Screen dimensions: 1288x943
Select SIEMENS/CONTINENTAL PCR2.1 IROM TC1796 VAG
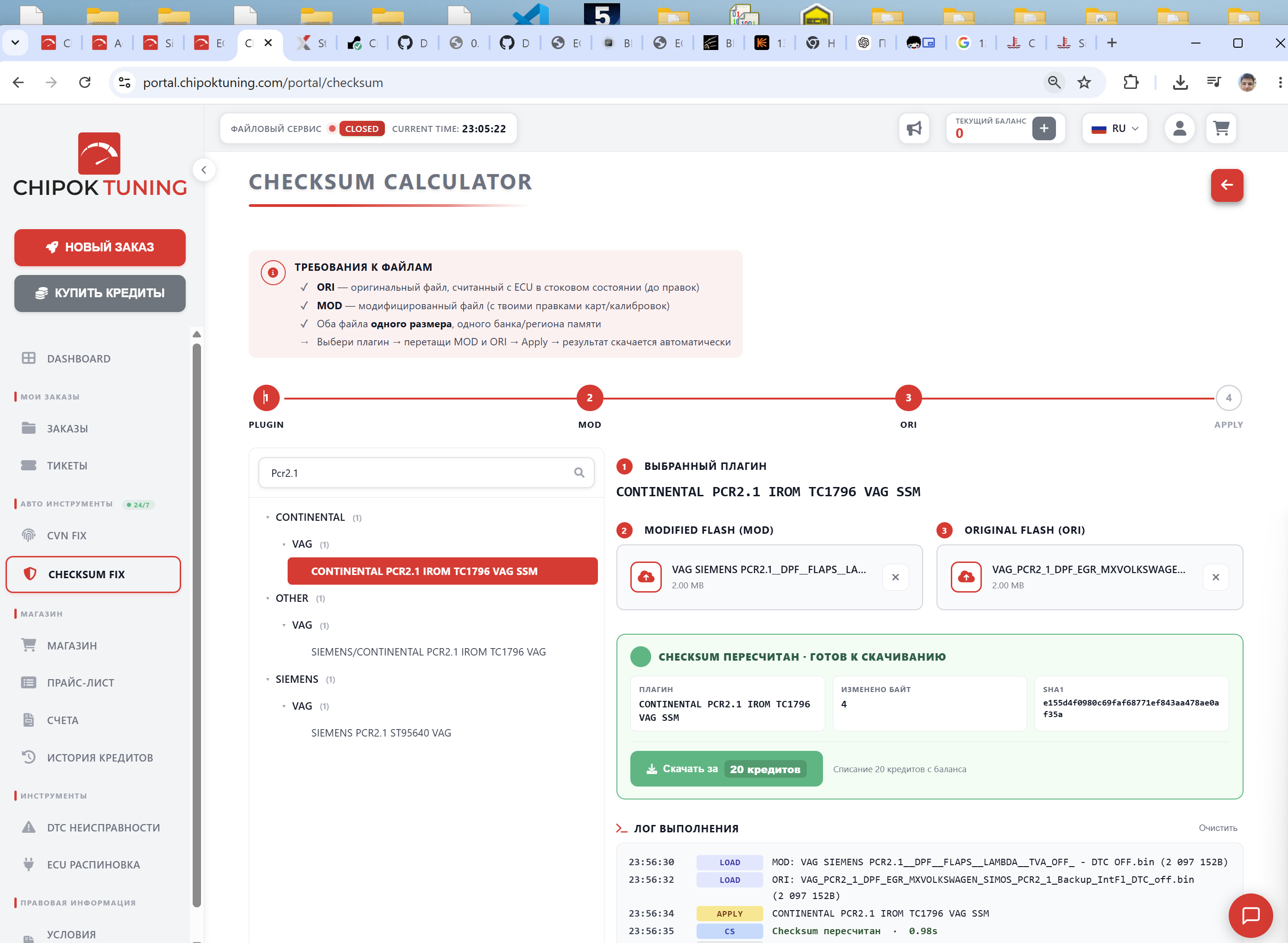click(428, 652)
